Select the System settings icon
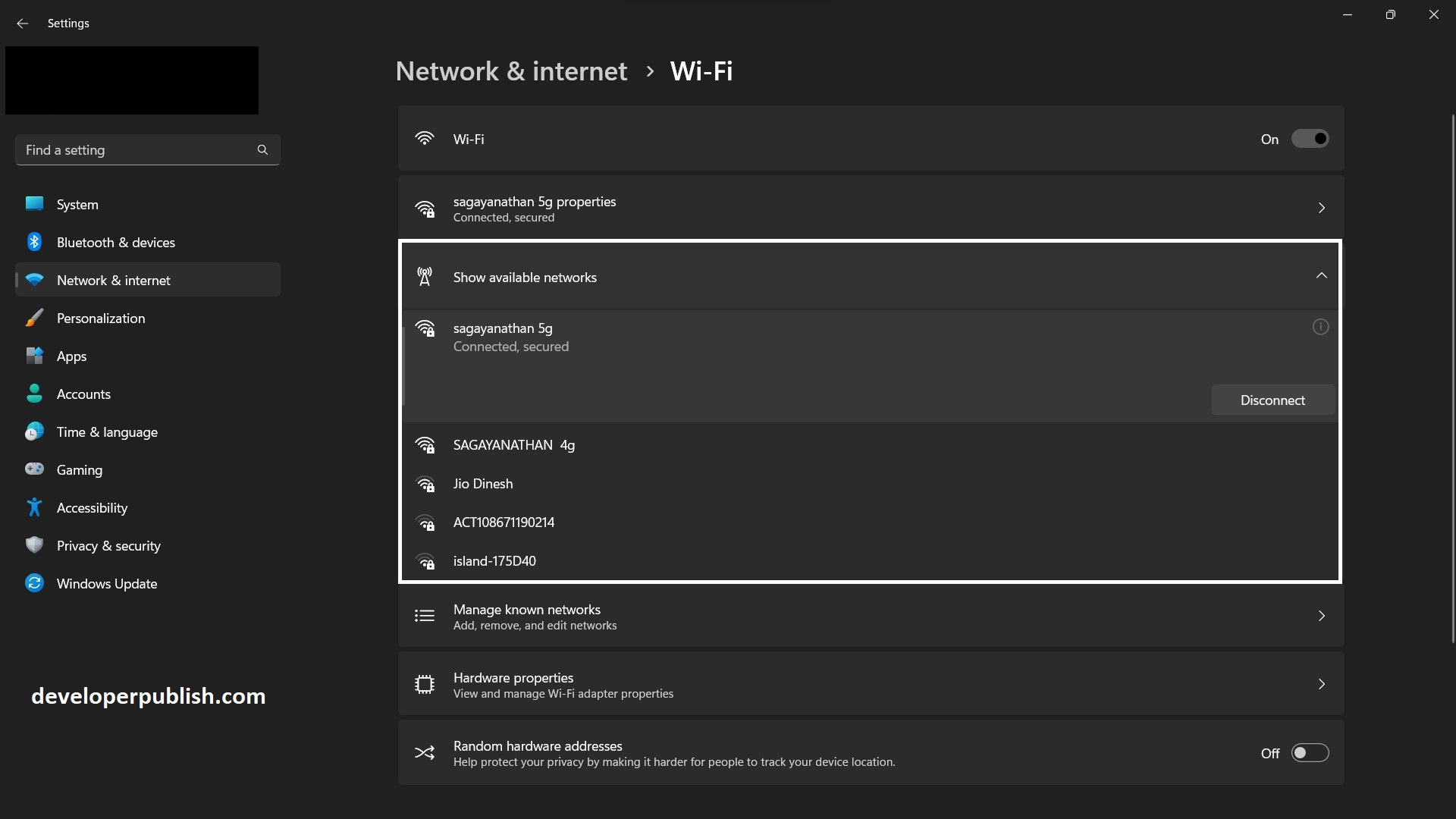Image resolution: width=1456 pixels, height=819 pixels. click(x=34, y=203)
